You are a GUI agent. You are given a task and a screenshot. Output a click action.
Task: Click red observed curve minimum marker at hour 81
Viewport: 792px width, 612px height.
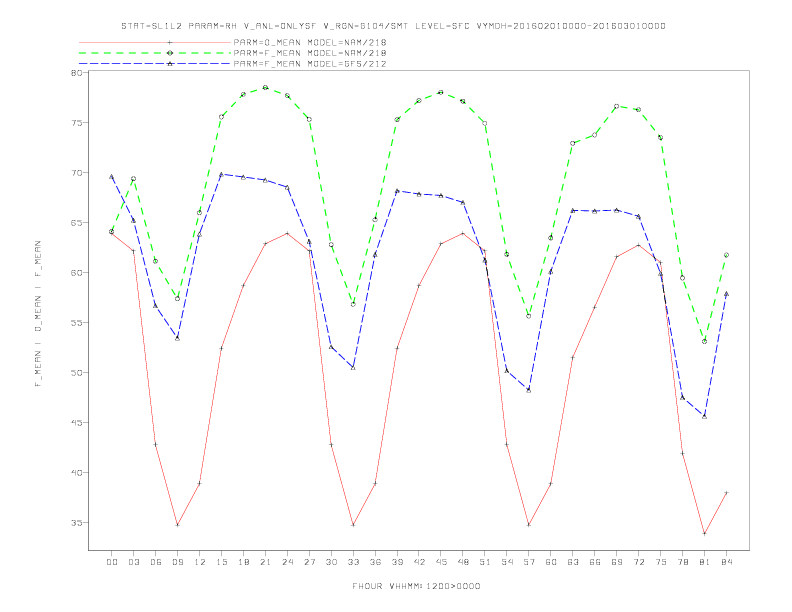coord(704,533)
